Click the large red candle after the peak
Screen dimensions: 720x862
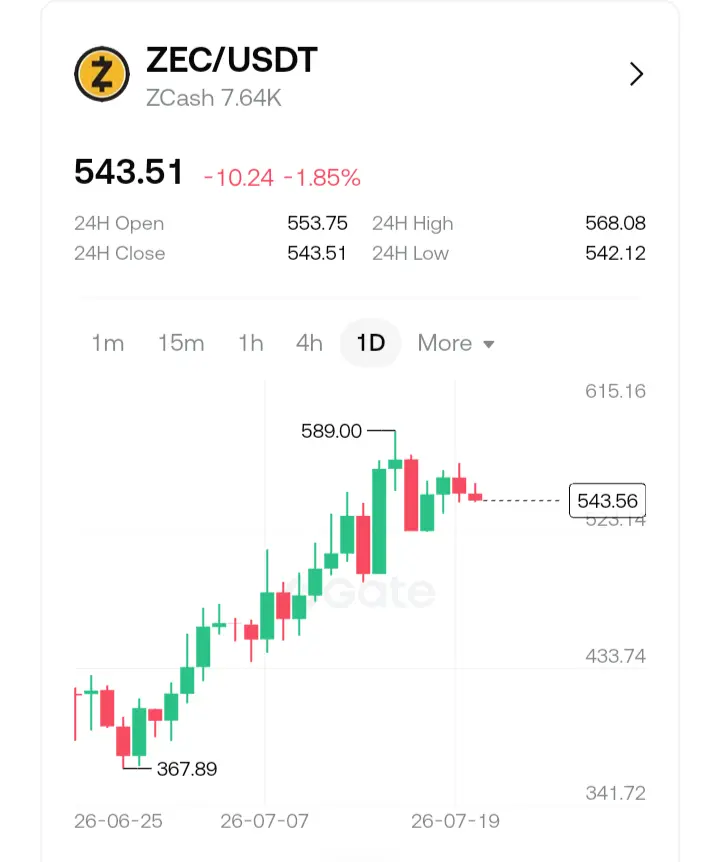tap(411, 495)
